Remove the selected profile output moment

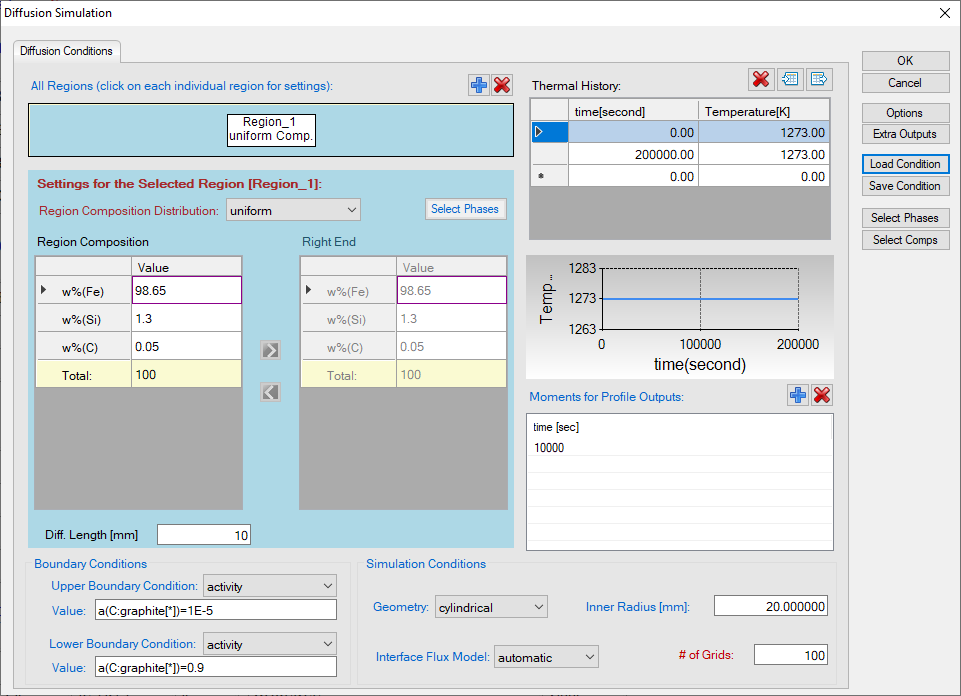(822, 395)
